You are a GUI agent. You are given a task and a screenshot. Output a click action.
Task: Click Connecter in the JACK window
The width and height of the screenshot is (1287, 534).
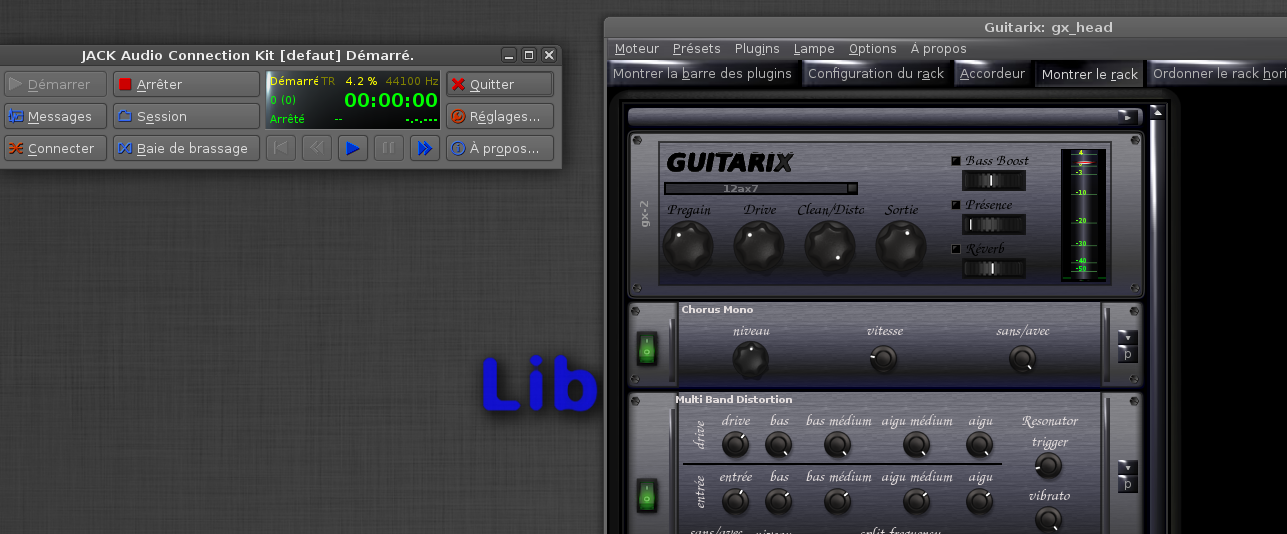[55, 148]
